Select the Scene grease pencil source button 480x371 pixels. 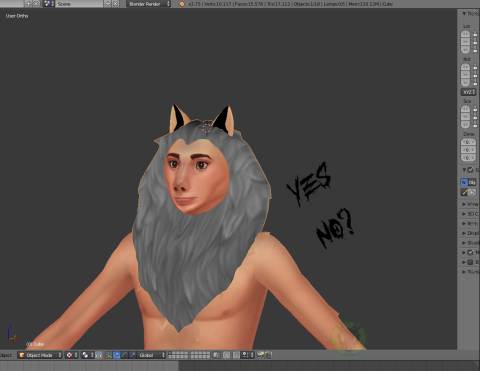pos(464,182)
